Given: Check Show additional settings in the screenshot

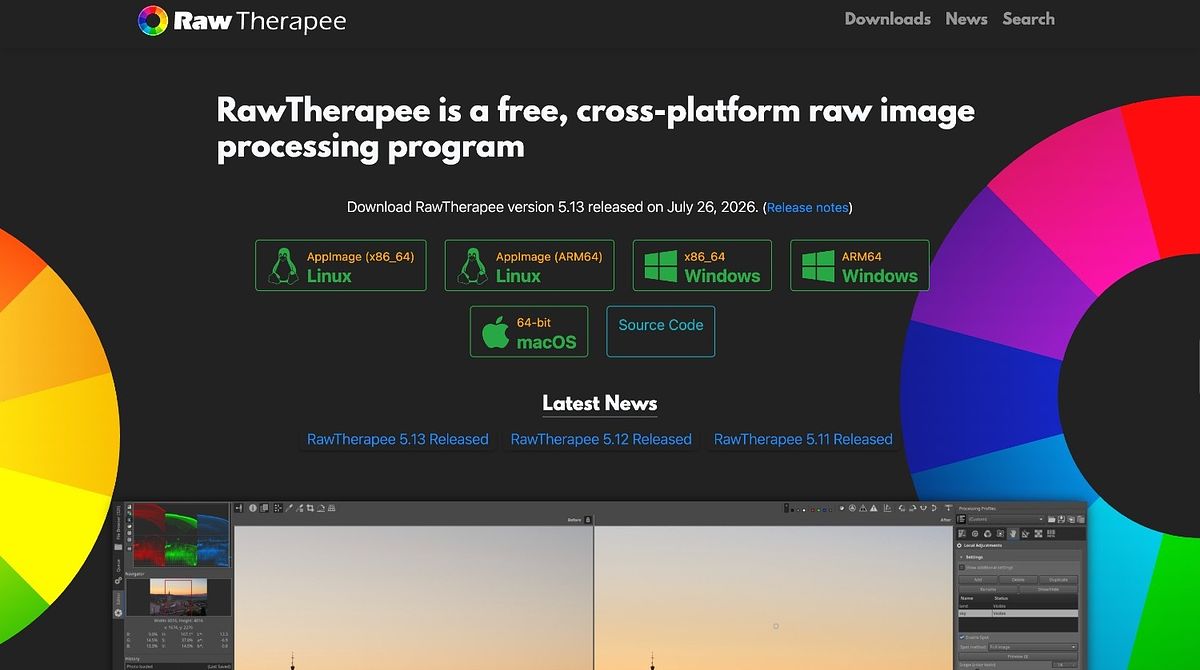Looking at the screenshot, I should pos(962,567).
